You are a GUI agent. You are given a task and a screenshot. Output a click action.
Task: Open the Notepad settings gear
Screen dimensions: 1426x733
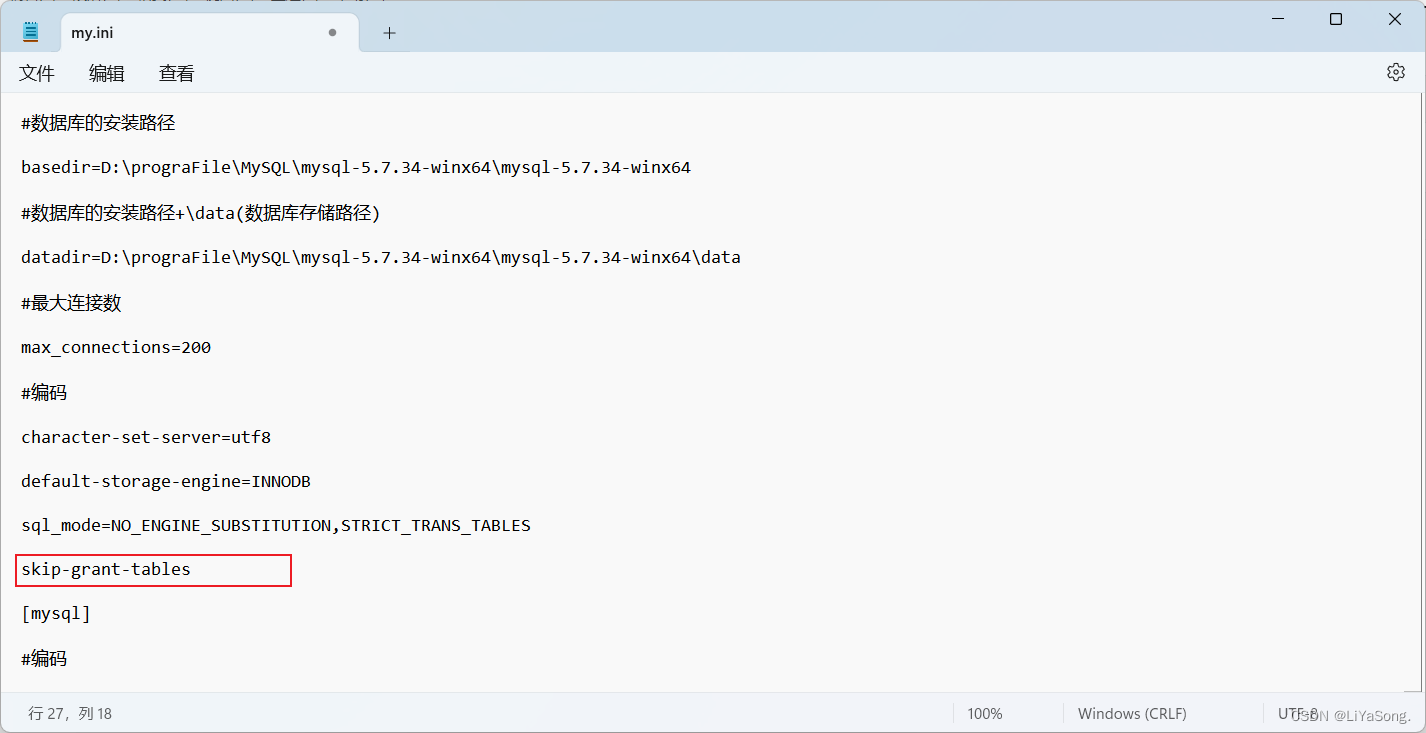pyautogui.click(x=1395, y=72)
